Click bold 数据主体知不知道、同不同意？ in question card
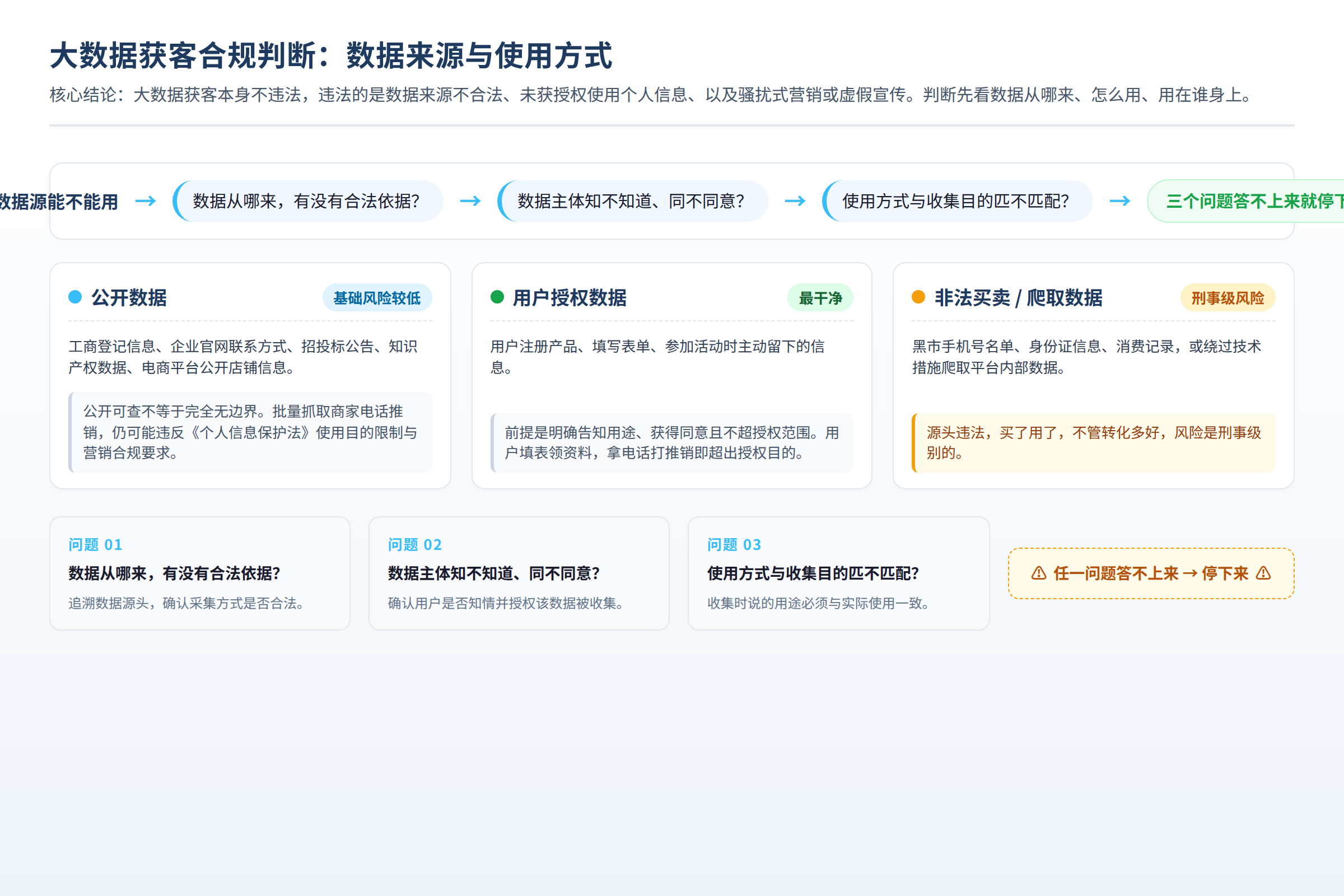This screenshot has width=1344, height=896. (494, 573)
